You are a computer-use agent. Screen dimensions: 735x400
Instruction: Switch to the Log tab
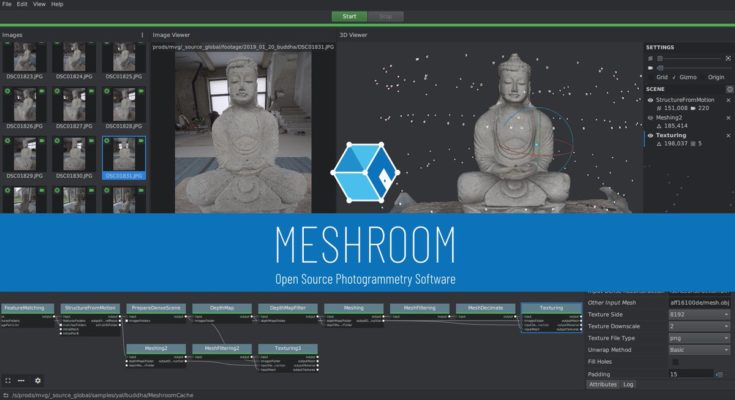(x=628, y=385)
